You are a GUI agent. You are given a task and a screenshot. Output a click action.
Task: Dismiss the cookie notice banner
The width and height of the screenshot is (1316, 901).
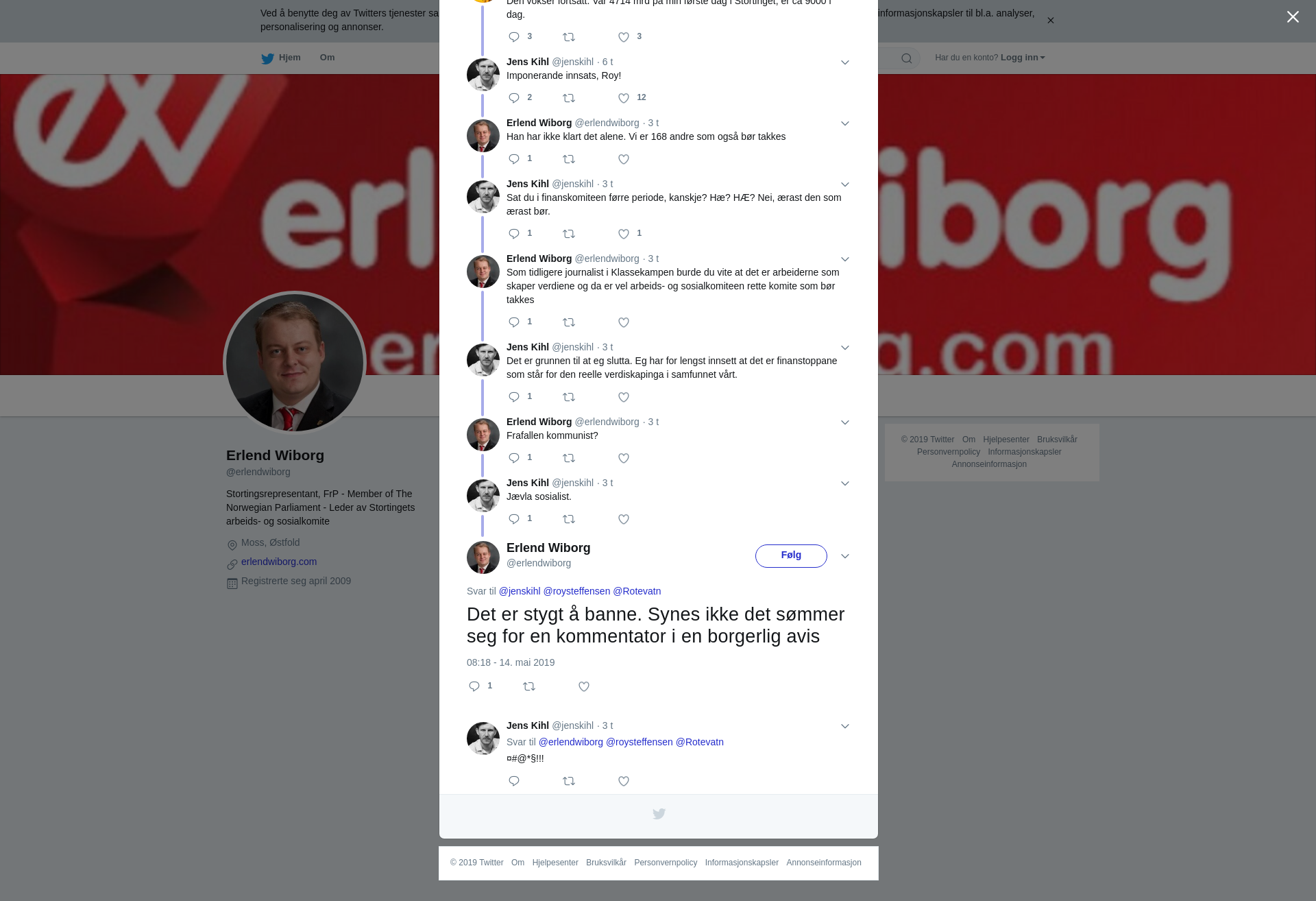point(1050,21)
